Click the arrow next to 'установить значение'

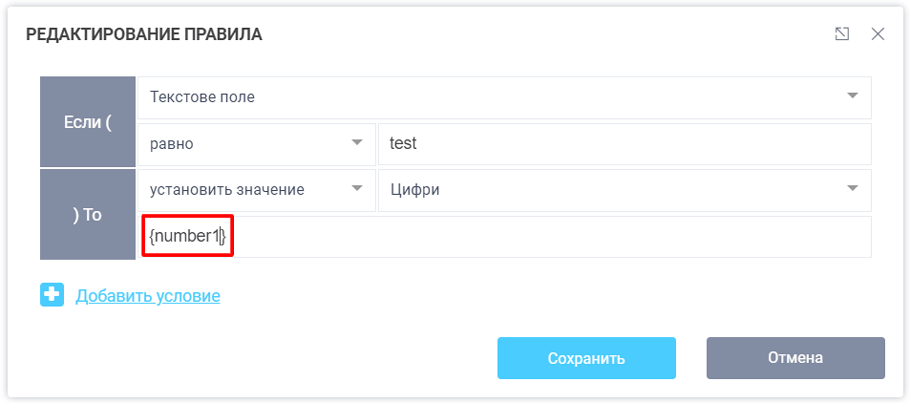[357, 189]
